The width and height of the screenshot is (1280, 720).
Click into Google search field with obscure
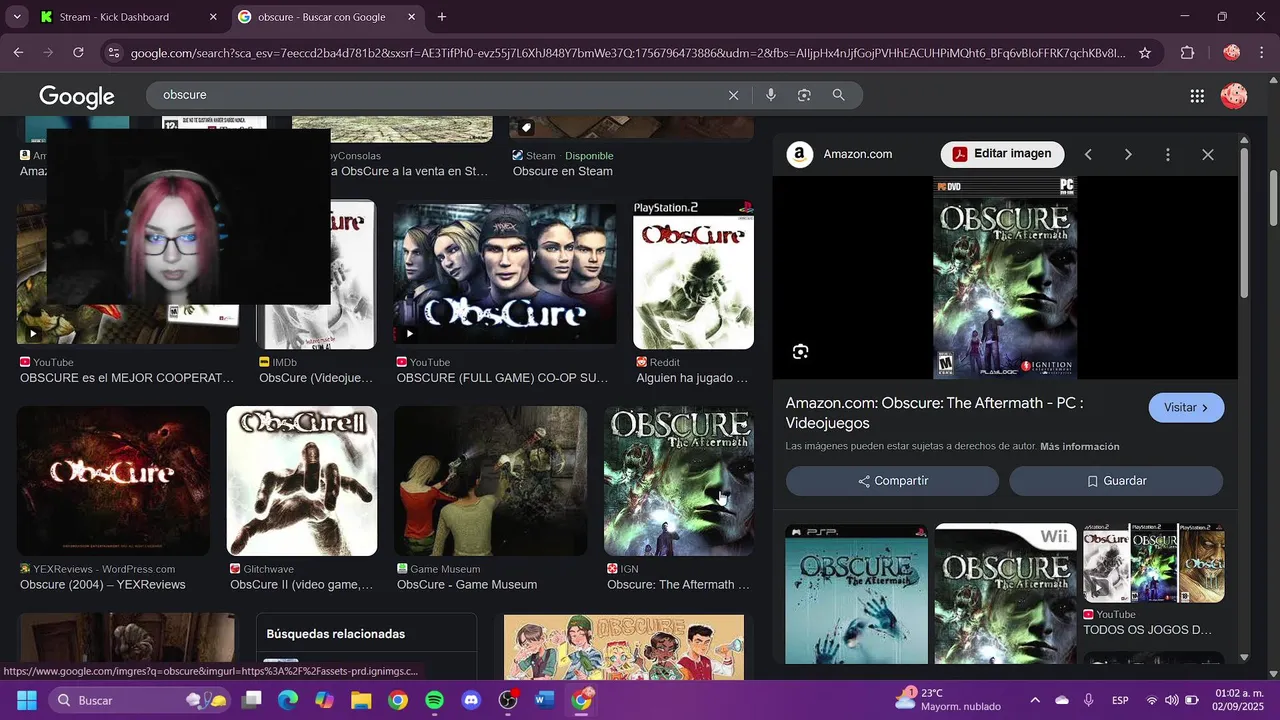point(440,95)
